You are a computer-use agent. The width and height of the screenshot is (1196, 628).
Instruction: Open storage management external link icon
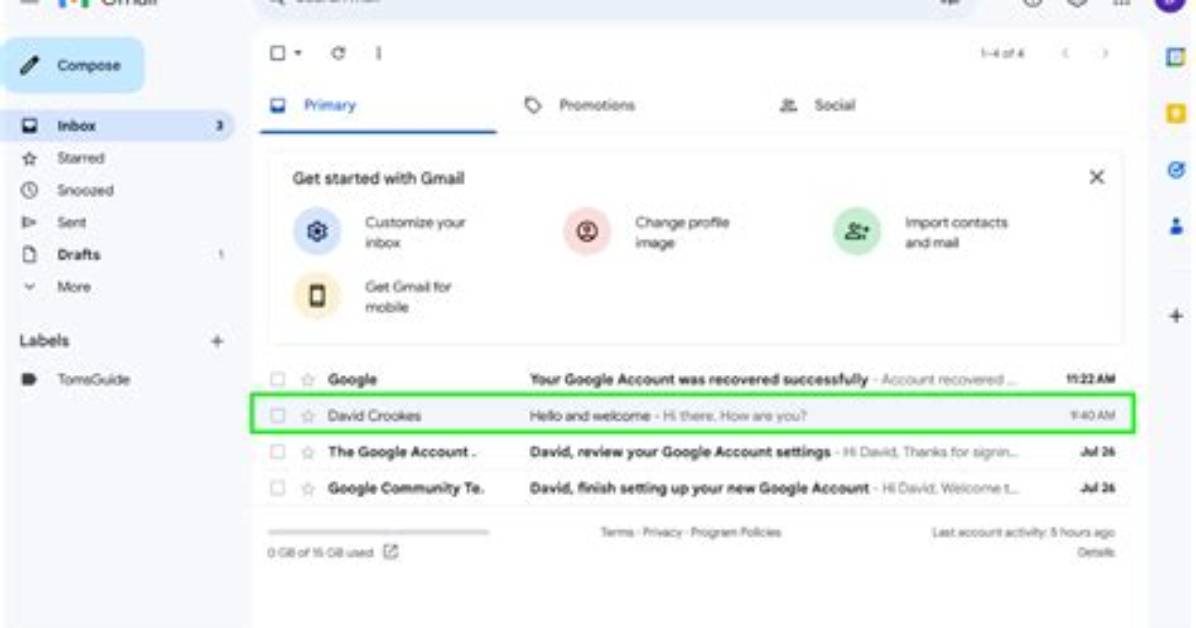[391, 551]
